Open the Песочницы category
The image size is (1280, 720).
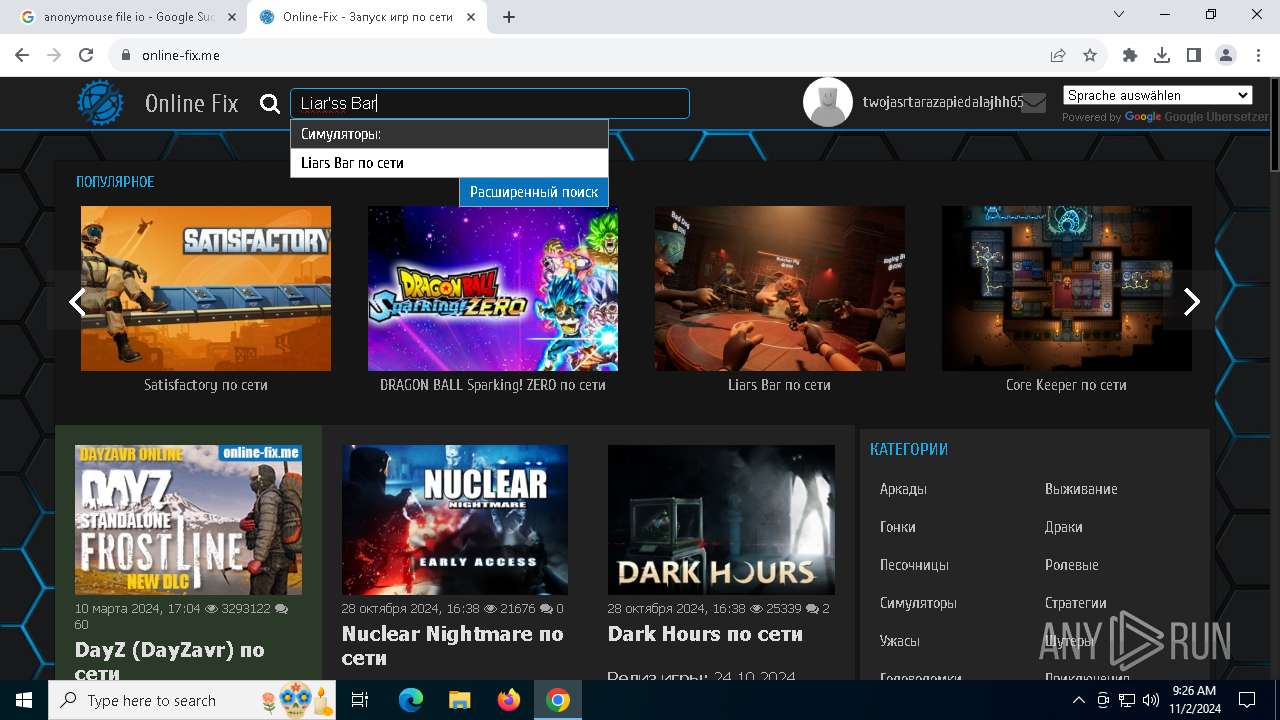click(x=914, y=565)
